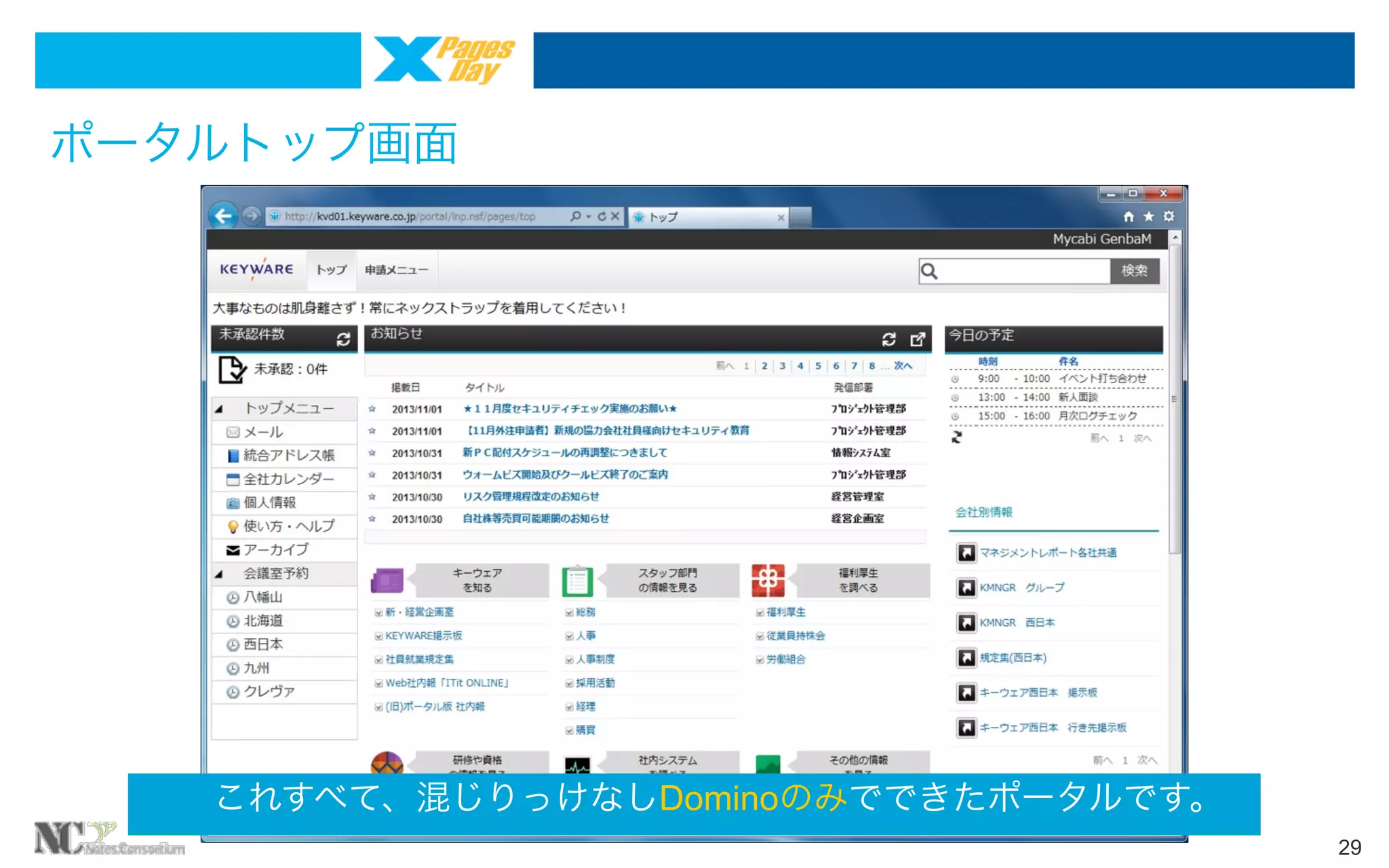1389x868 pixels.
Task: Refresh the 未承認件数 panel
Action: click(343, 338)
